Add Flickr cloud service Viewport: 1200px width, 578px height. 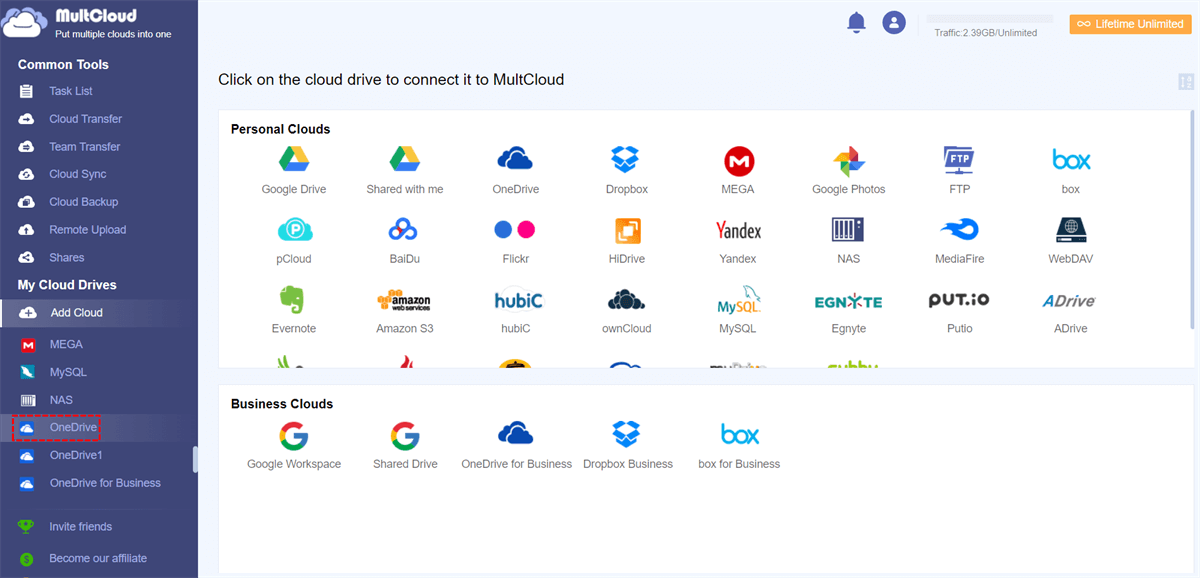[515, 230]
